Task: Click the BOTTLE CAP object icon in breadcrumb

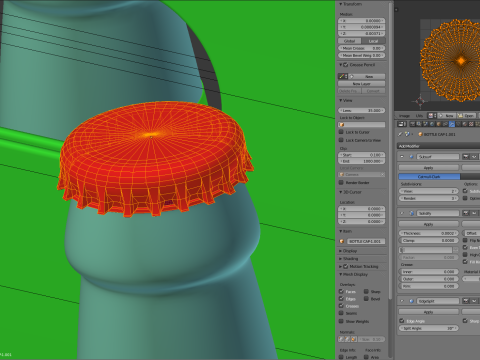Action: tap(420, 134)
